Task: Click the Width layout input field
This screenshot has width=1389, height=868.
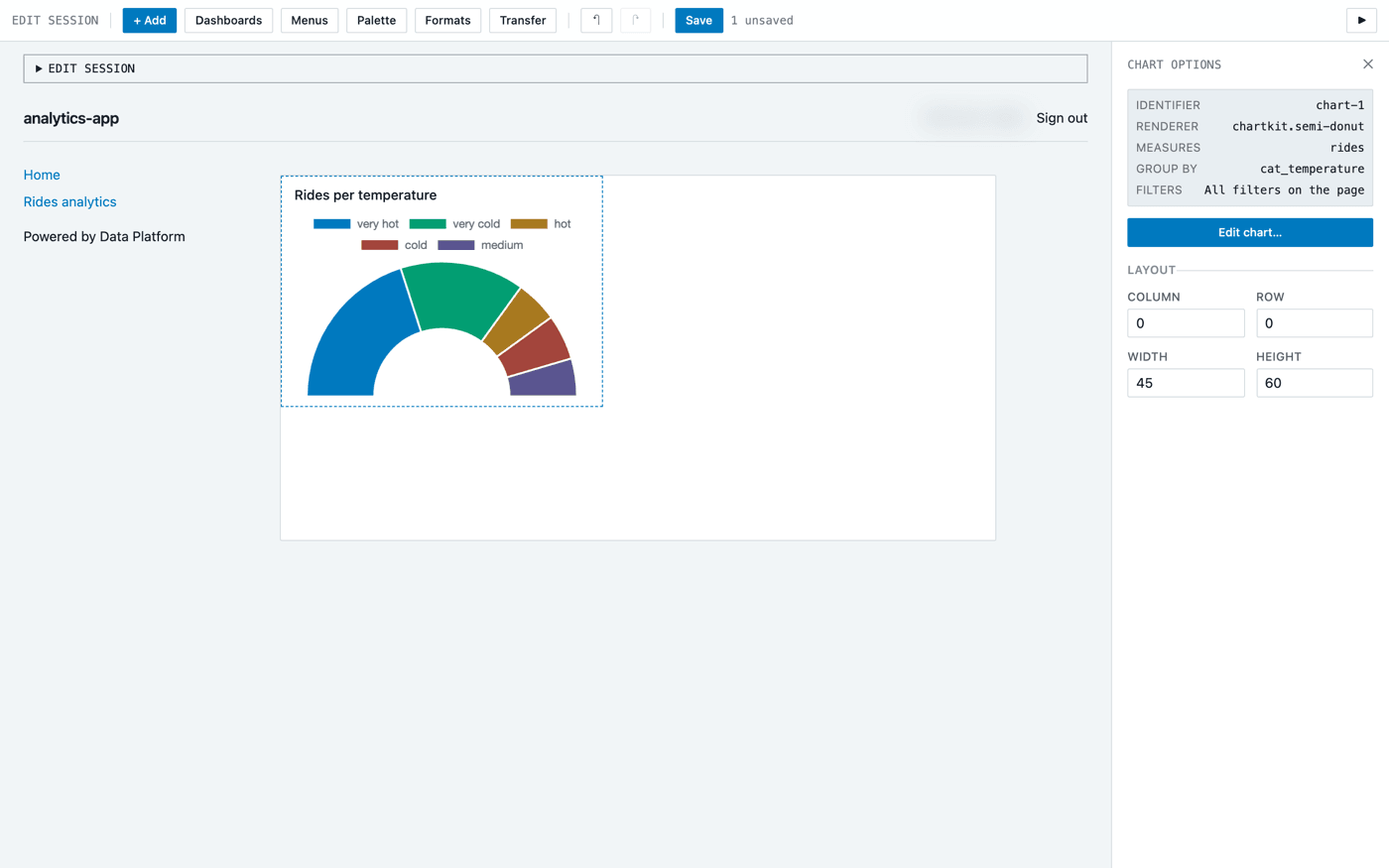Action: [x=1186, y=383]
